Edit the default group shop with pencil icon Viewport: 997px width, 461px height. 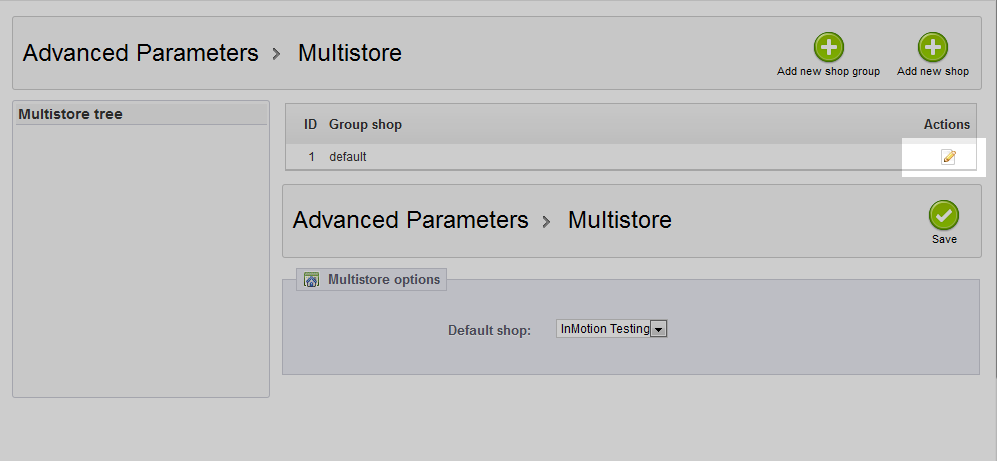tap(948, 156)
